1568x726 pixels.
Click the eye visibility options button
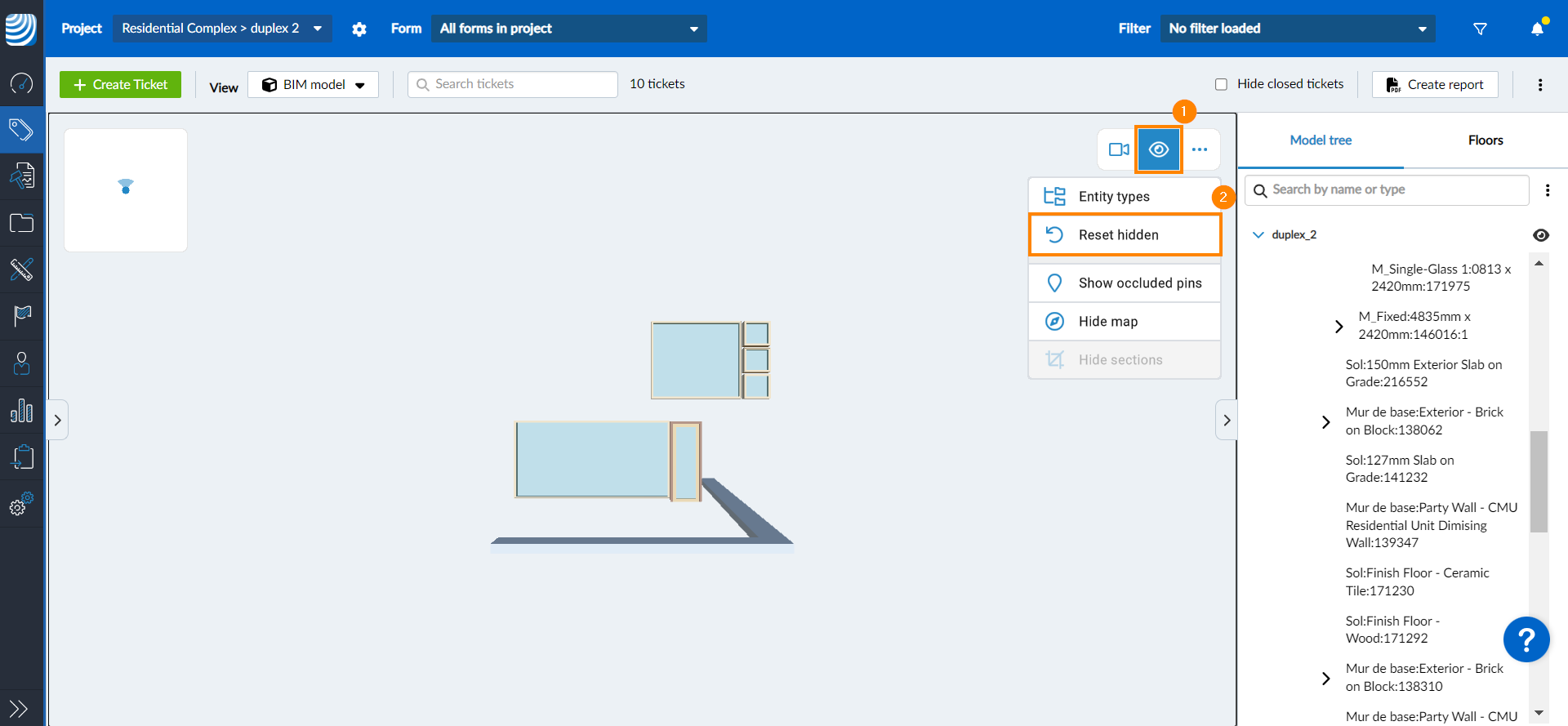coord(1158,149)
